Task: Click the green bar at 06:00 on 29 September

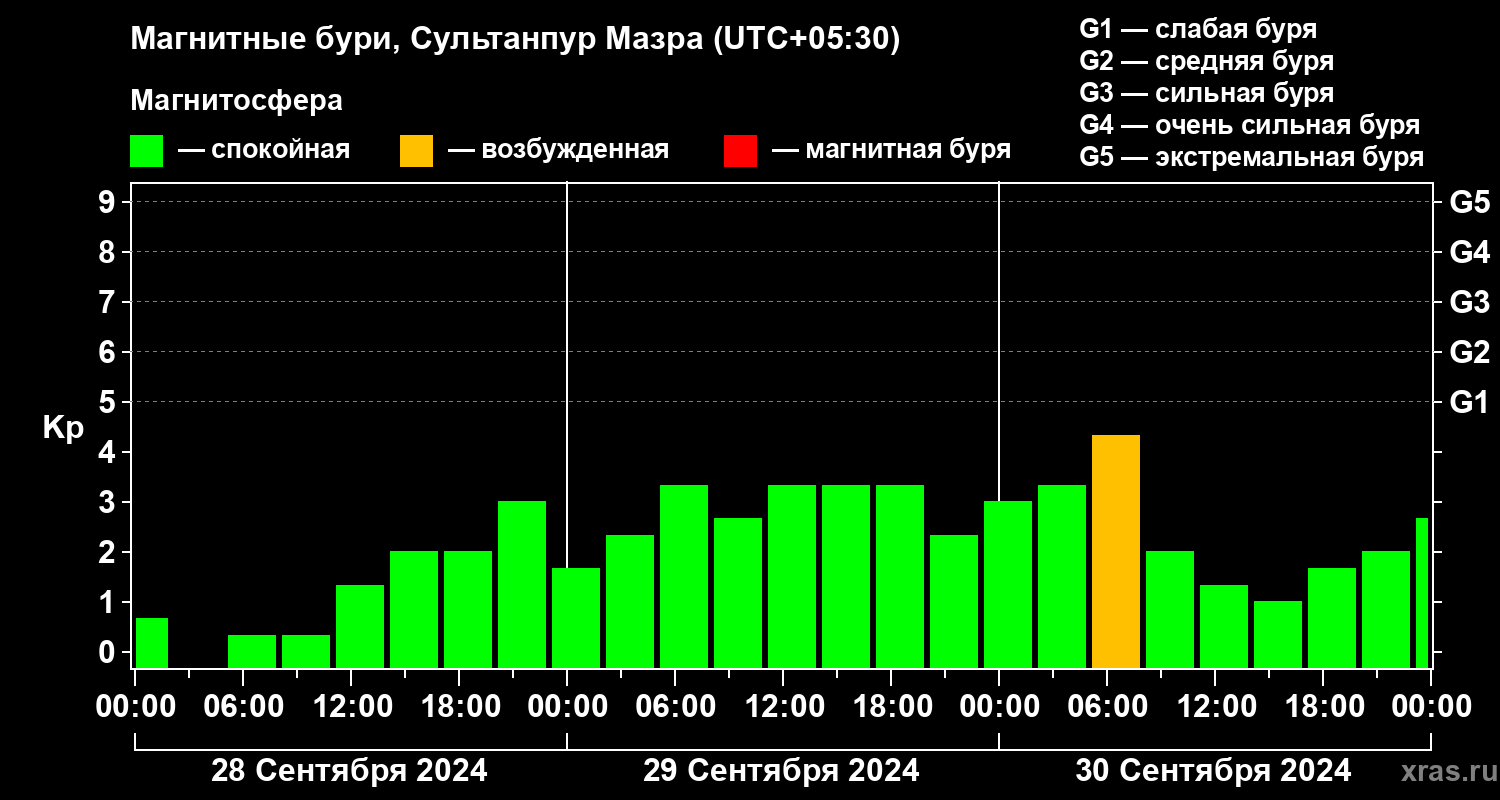Action: pyautogui.click(x=684, y=576)
